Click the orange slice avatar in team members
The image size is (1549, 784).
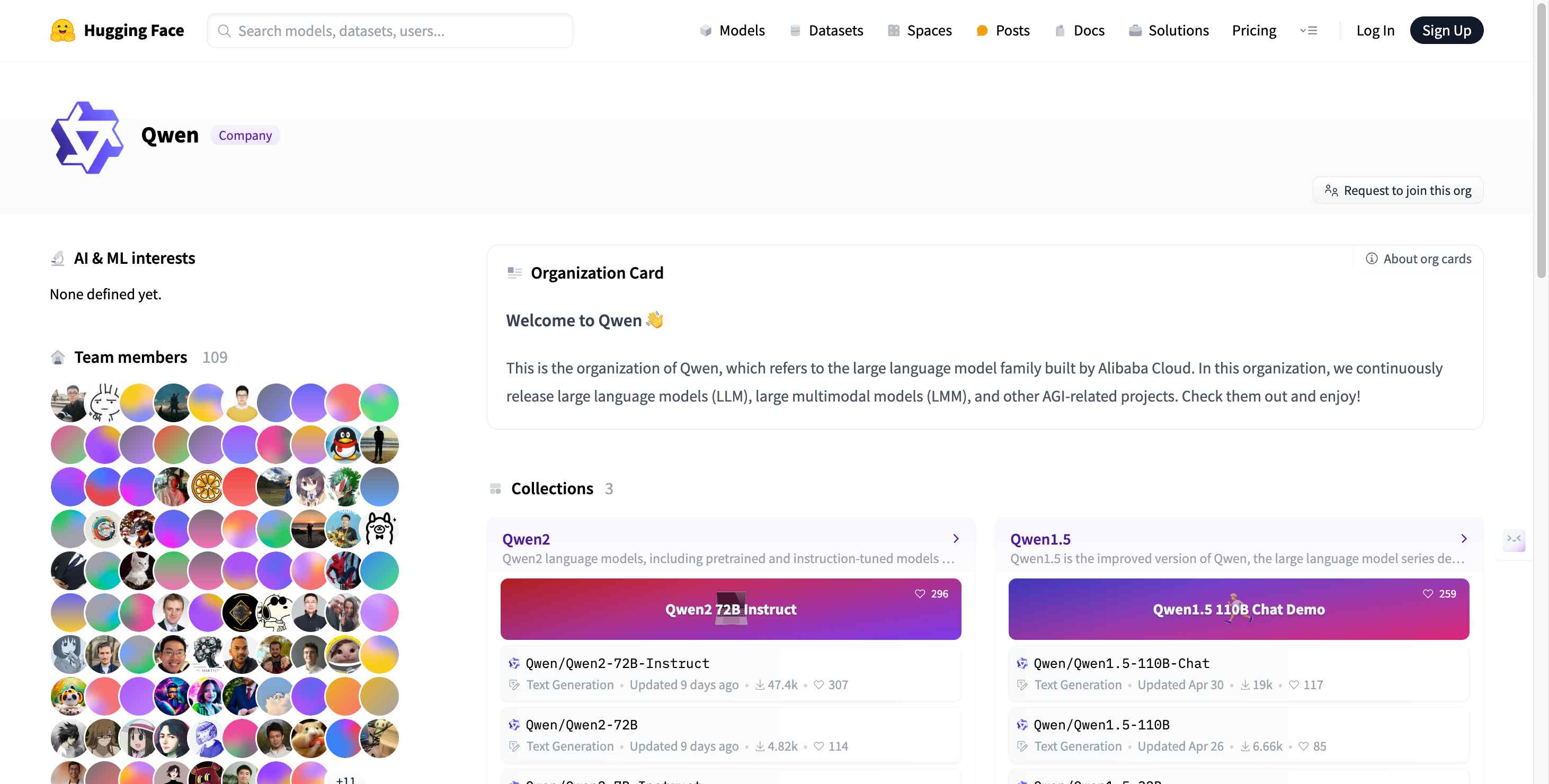[207, 486]
